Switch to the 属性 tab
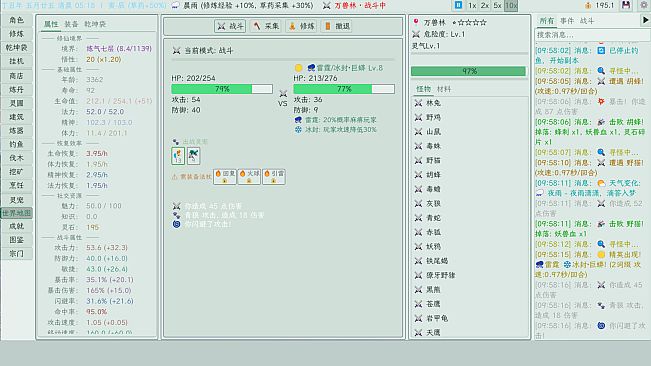The height and width of the screenshot is (366, 651). pos(51,24)
